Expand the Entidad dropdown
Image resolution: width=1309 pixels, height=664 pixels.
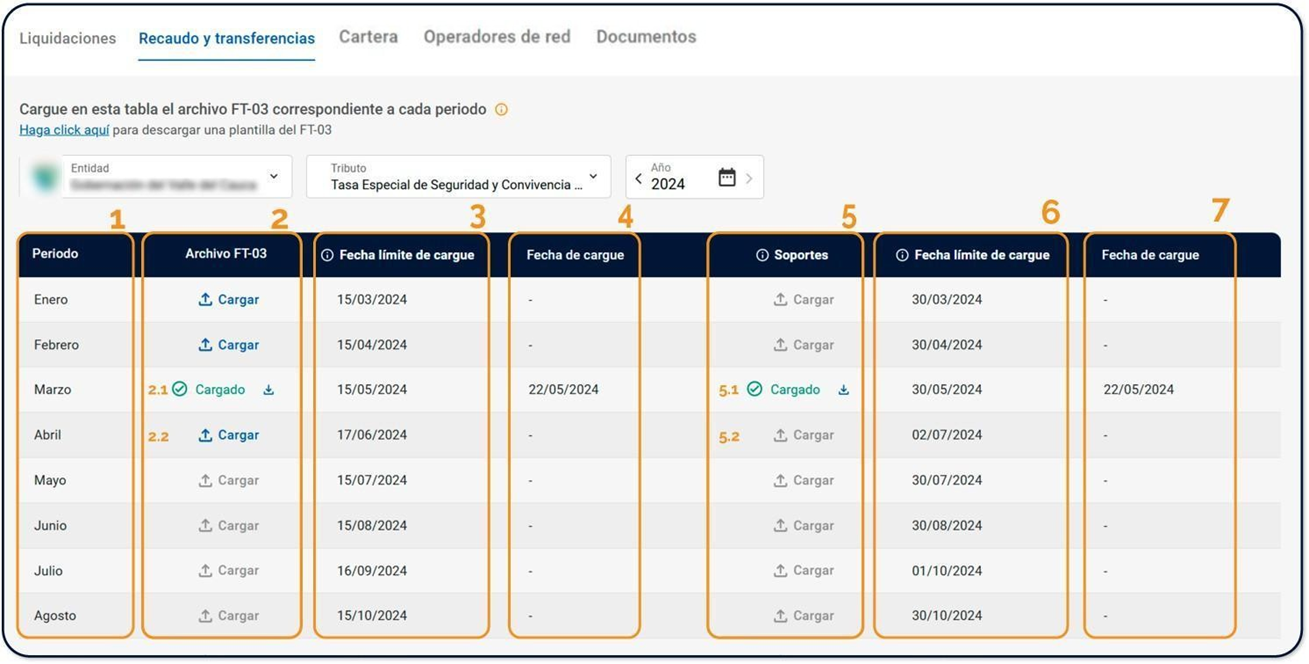click(x=274, y=177)
